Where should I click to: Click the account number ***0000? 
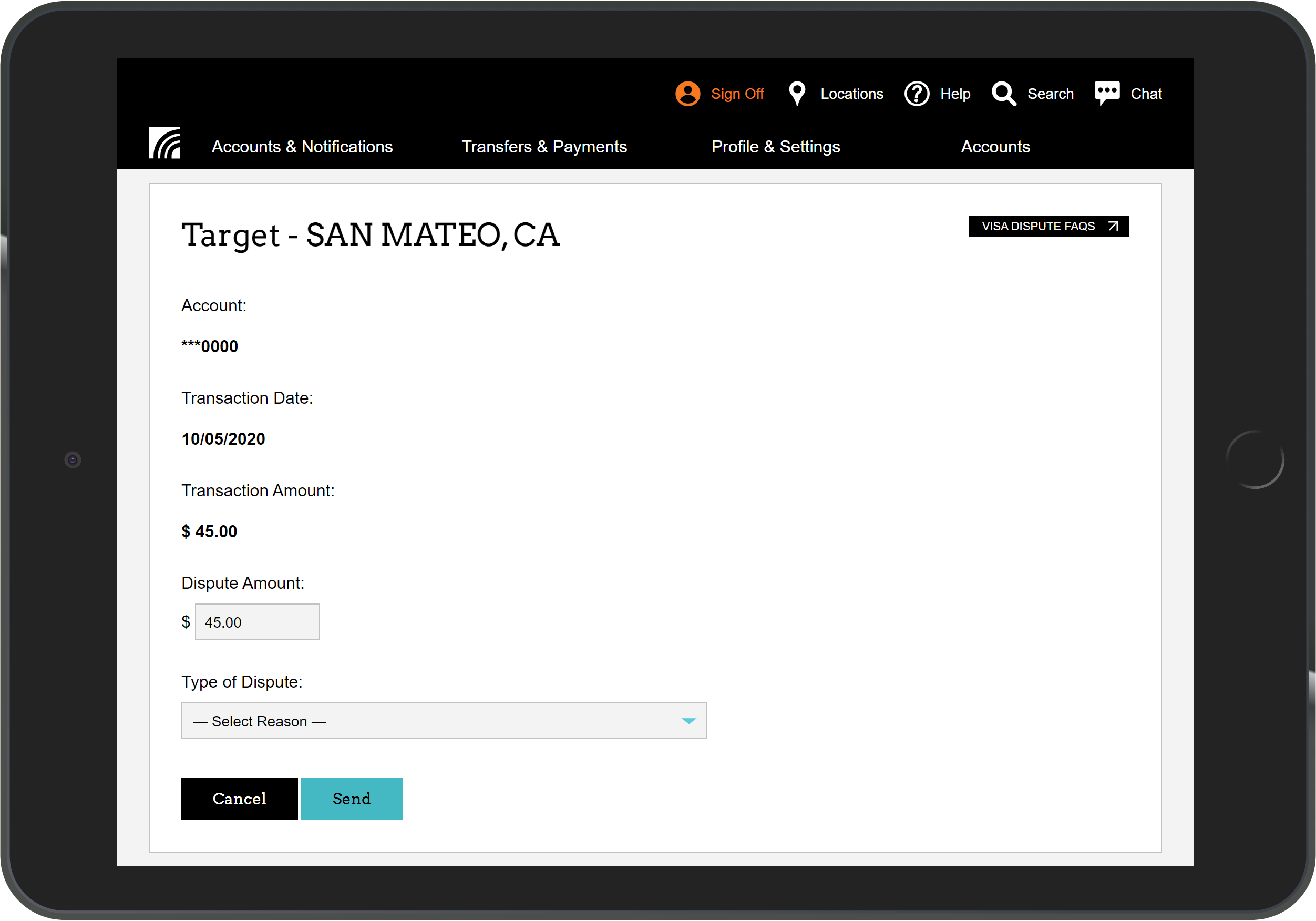click(210, 346)
